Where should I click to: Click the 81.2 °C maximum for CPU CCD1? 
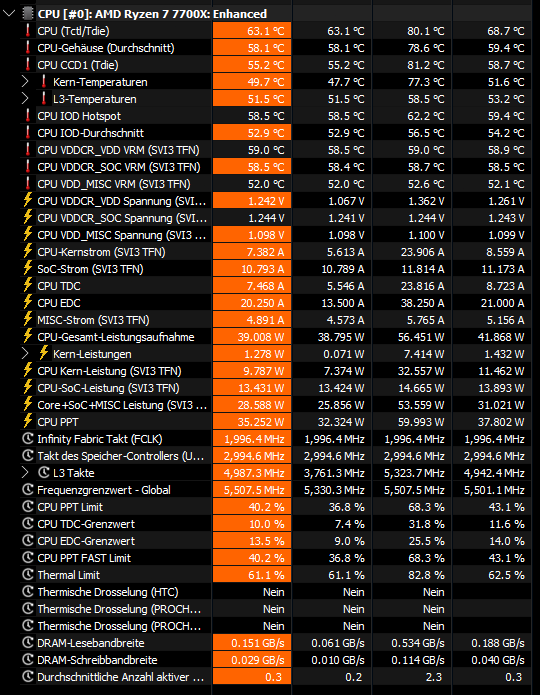pyautogui.click(x=426, y=65)
